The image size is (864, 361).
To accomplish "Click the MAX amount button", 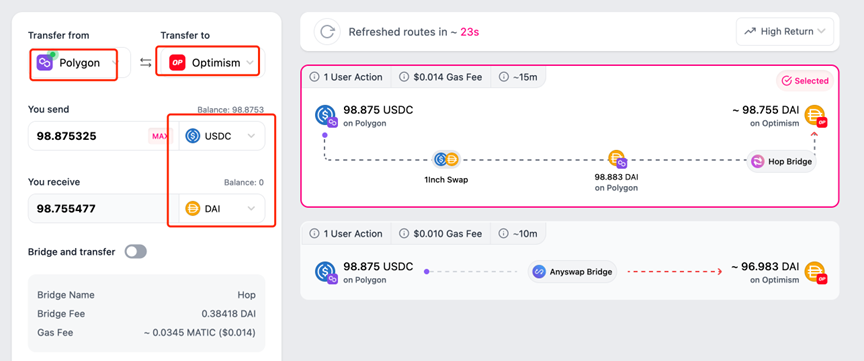I will pos(160,136).
